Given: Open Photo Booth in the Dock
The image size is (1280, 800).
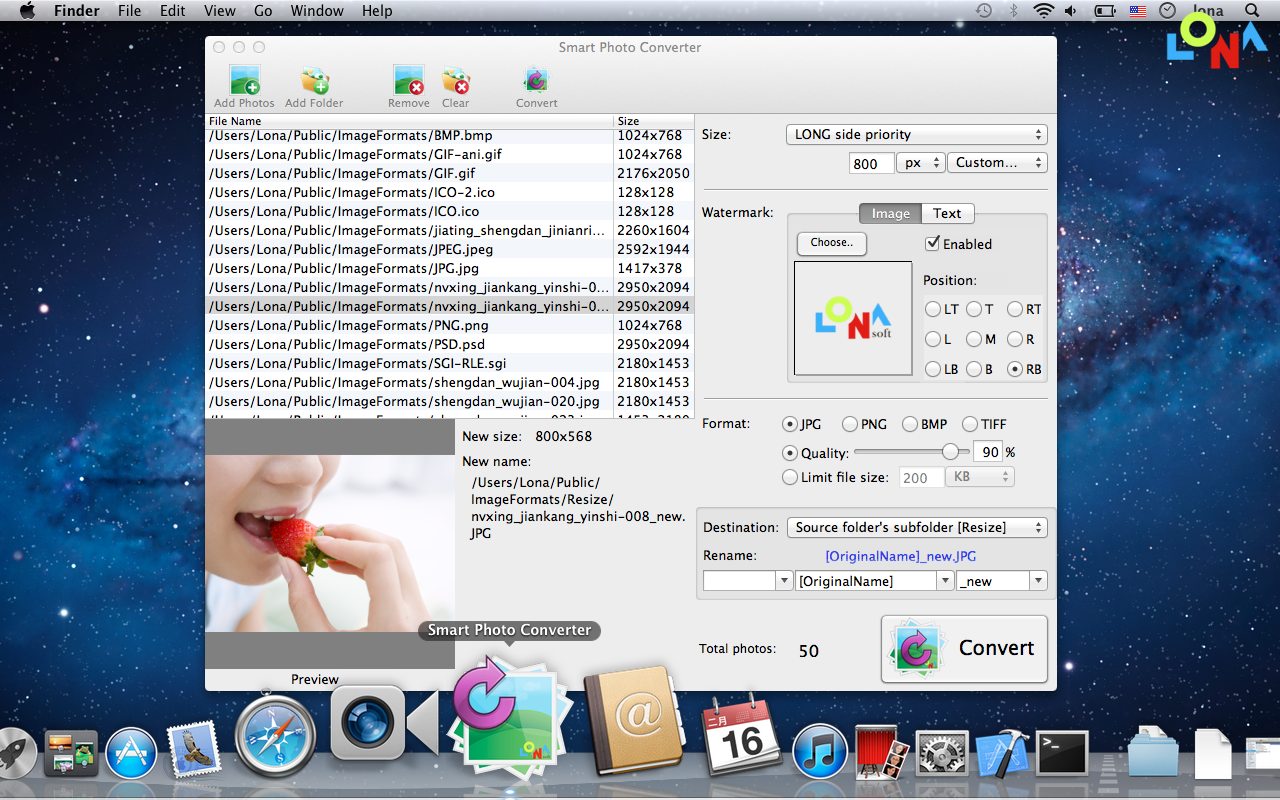Looking at the screenshot, I should [882, 752].
